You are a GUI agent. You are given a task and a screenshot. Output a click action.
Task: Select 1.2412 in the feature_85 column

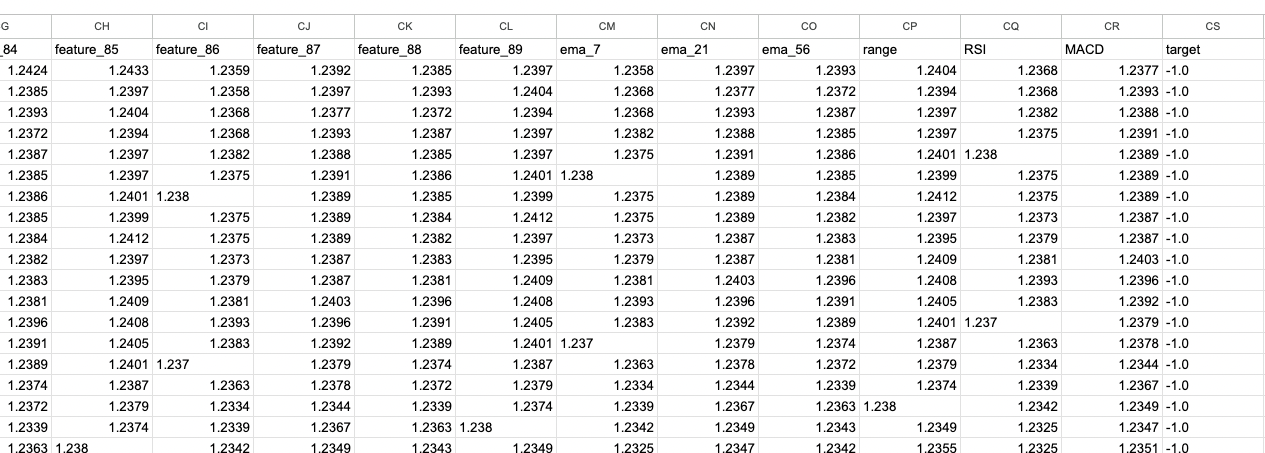(102, 238)
